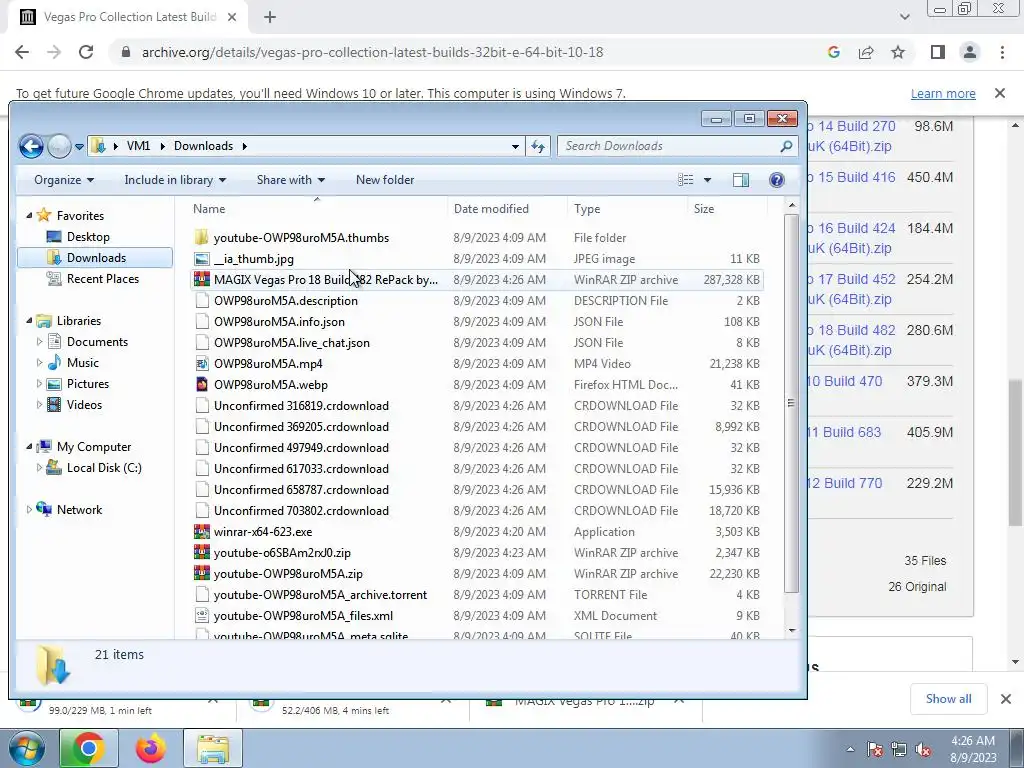Viewport: 1024px width, 768px height.
Task: Expand the Network tree node
Action: [x=29, y=509]
